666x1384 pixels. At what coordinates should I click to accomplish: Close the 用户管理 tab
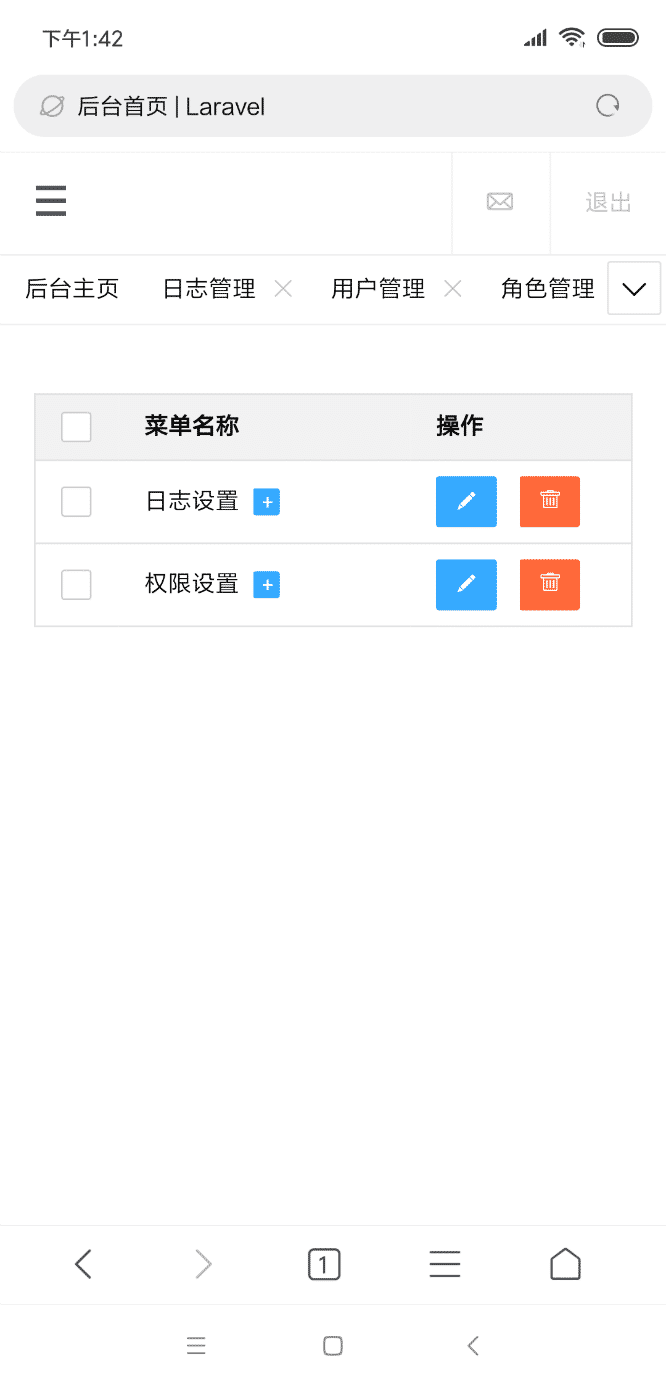click(x=453, y=289)
